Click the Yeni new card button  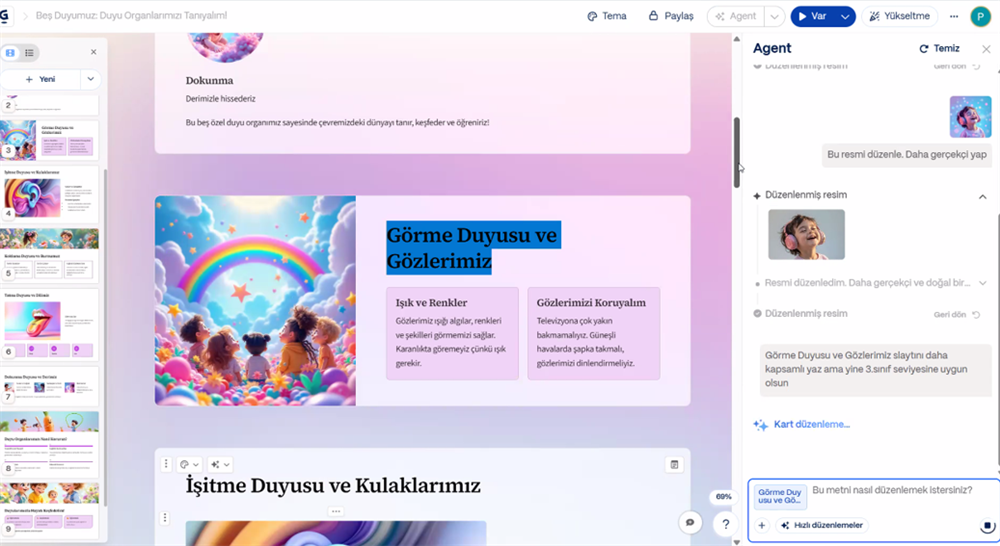(40, 79)
